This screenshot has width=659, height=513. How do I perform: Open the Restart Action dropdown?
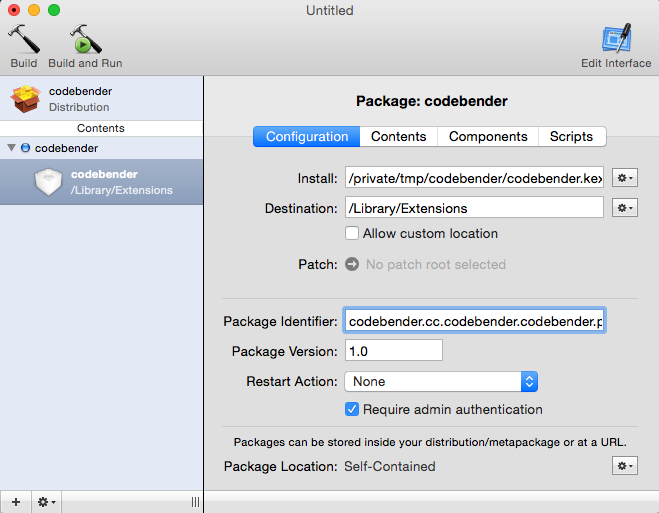[x=441, y=381]
